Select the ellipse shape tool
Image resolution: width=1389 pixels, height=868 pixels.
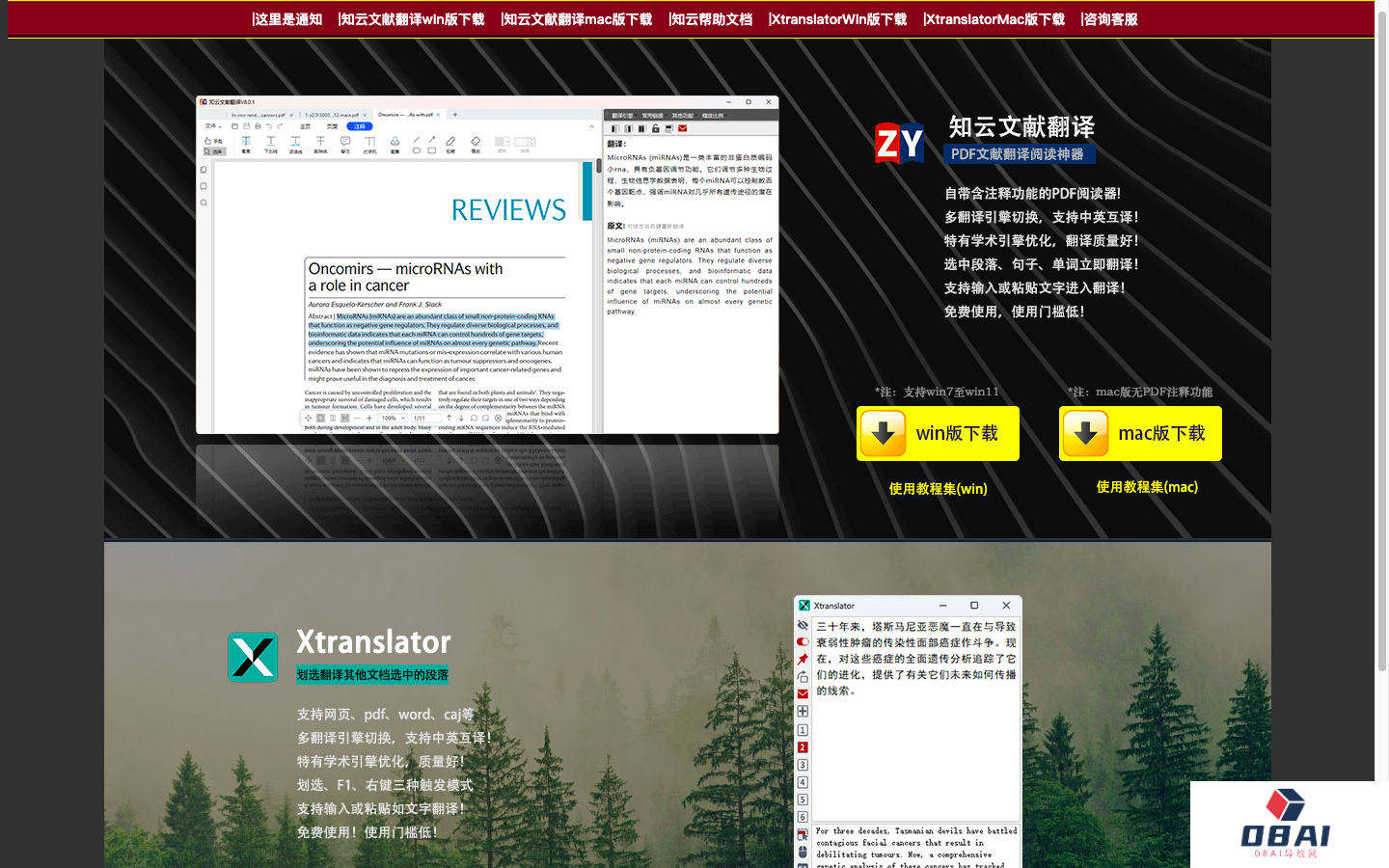[417, 150]
